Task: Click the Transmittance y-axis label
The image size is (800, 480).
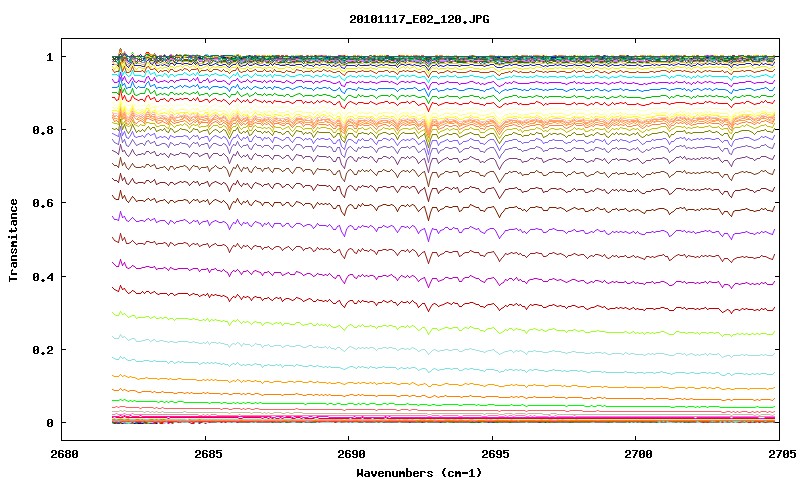Action: tap(13, 240)
